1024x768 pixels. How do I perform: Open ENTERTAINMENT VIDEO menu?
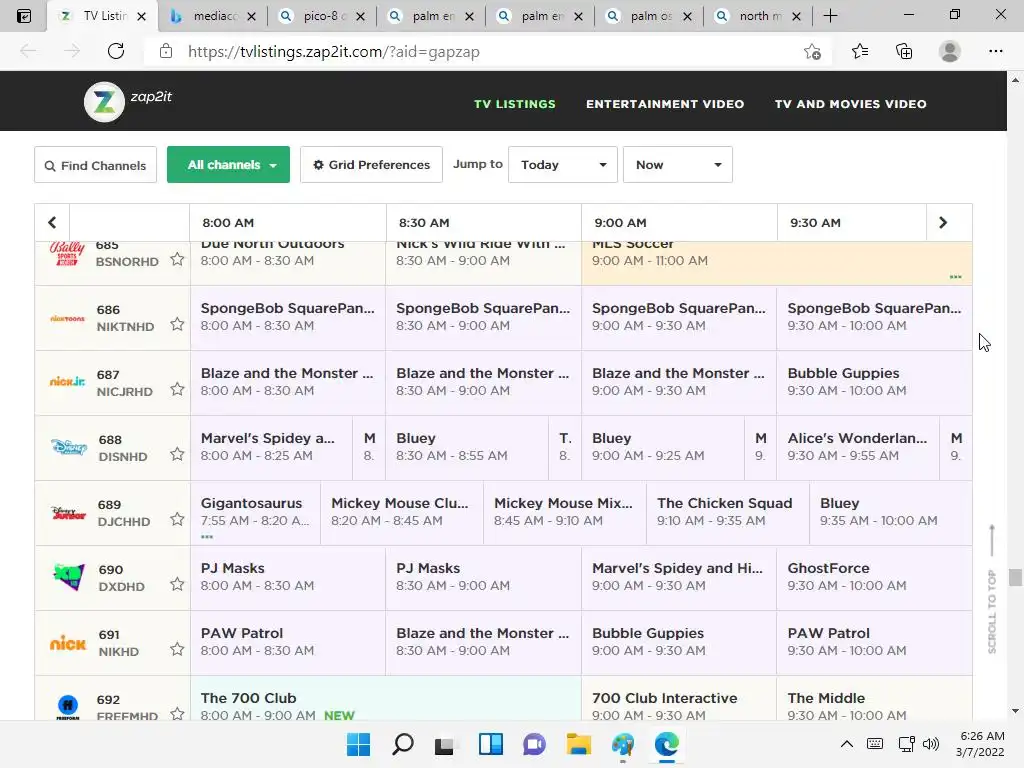coord(665,104)
